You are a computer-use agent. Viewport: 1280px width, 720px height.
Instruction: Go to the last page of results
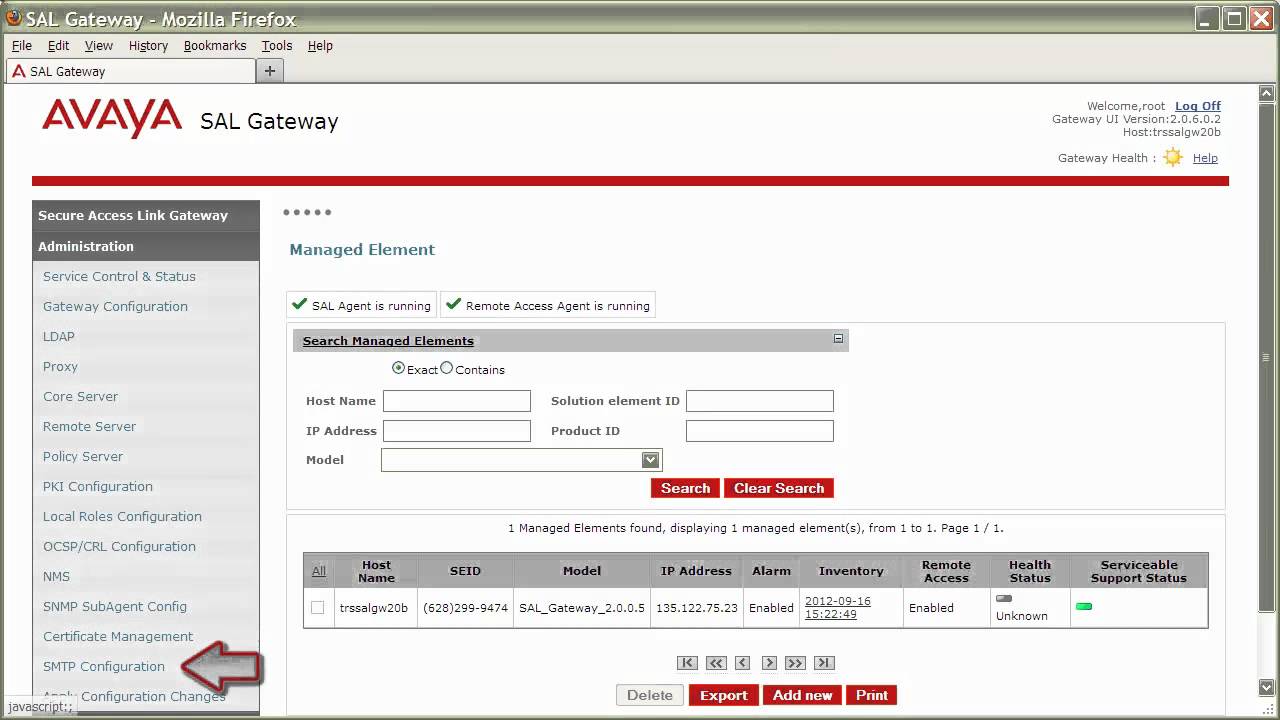(x=824, y=663)
